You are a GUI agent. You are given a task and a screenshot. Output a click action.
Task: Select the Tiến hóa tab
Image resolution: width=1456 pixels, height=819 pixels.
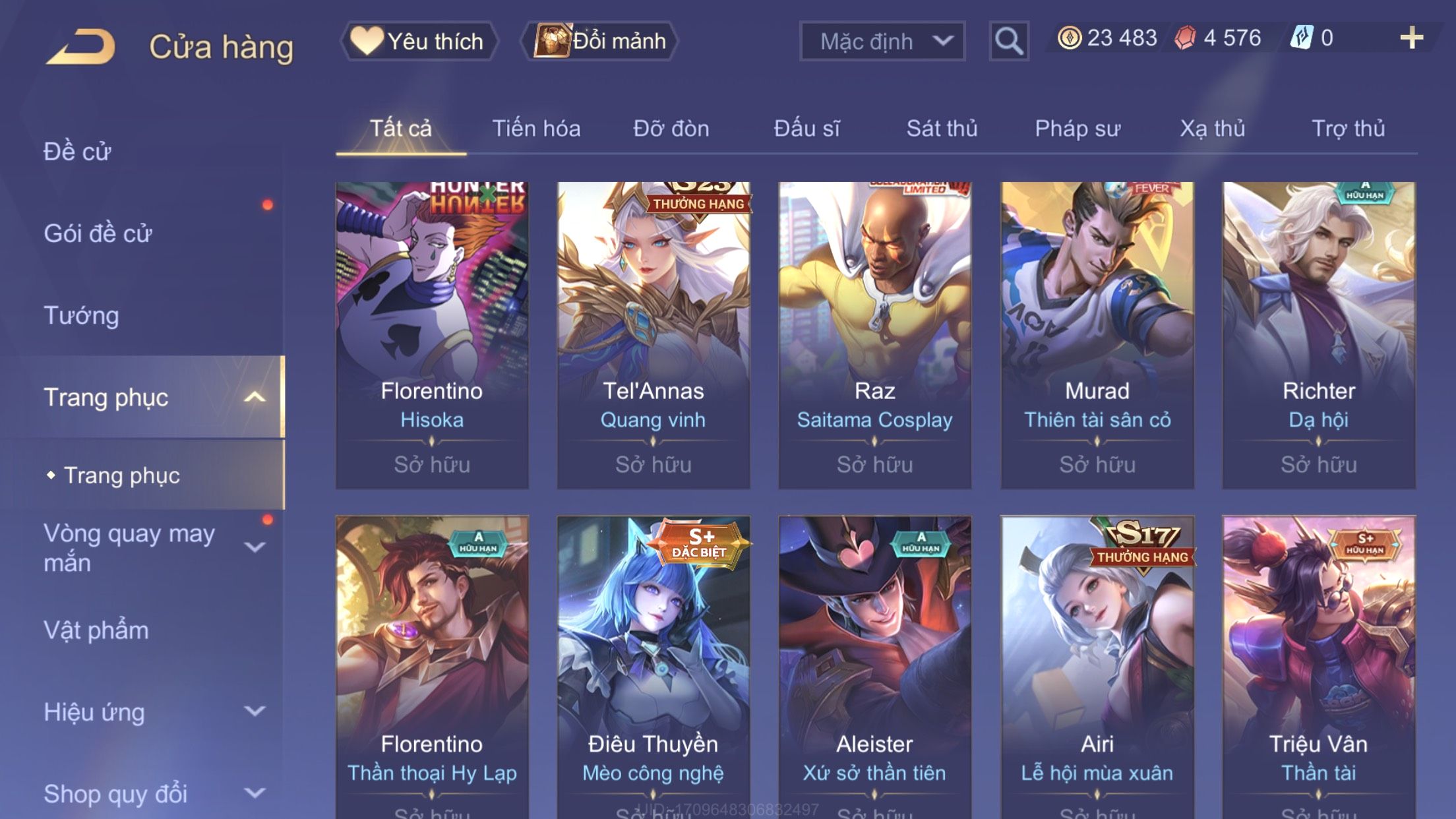point(536,129)
